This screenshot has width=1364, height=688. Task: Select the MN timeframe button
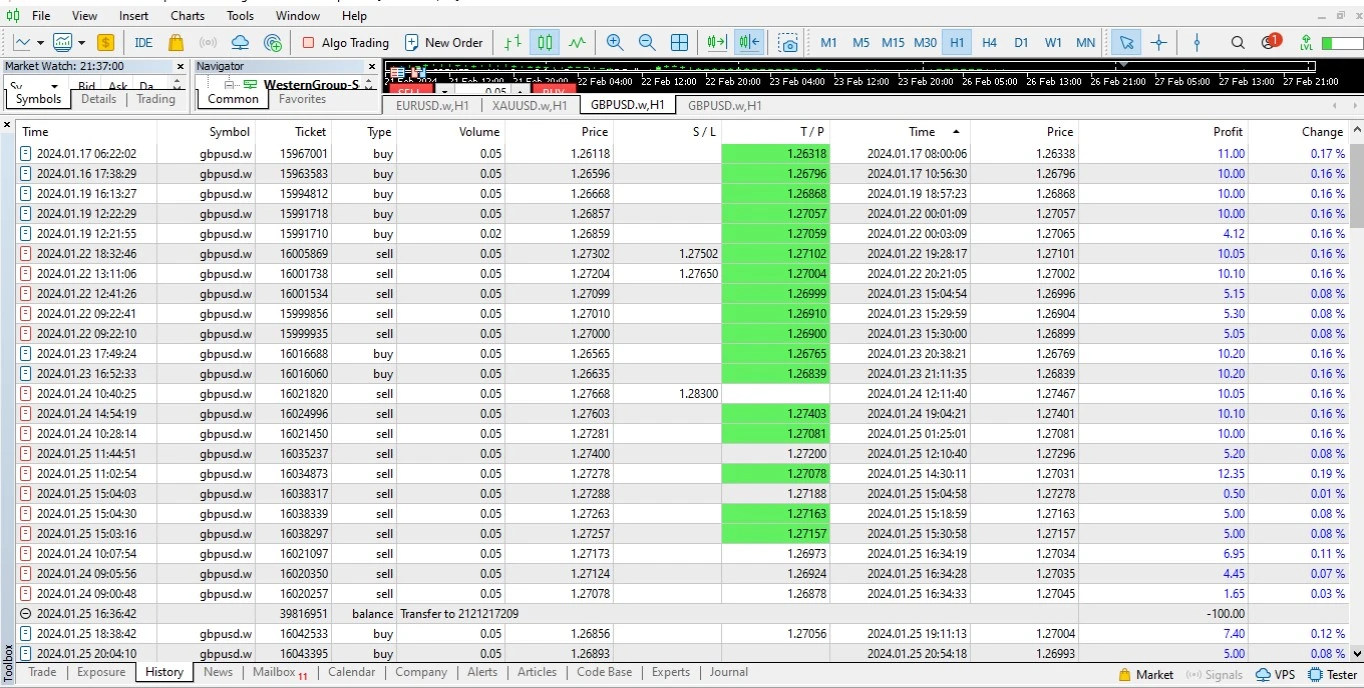(x=1085, y=42)
